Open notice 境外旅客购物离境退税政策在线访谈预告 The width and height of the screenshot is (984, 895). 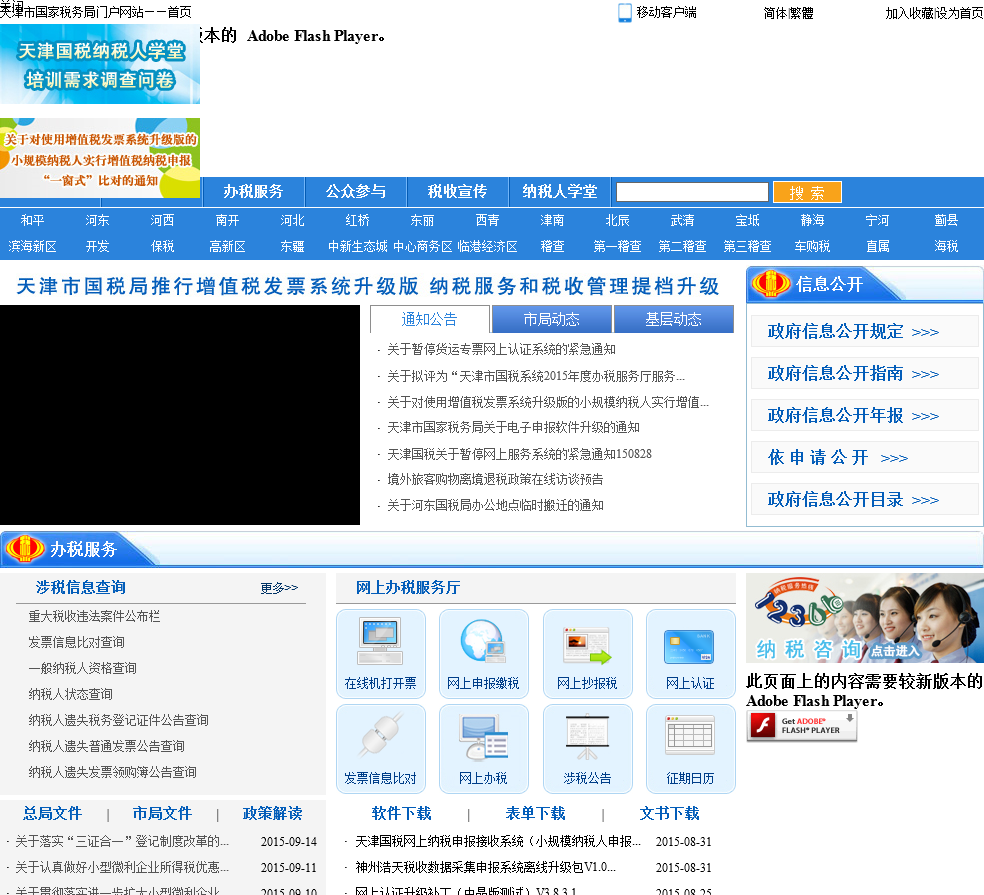[x=495, y=480]
